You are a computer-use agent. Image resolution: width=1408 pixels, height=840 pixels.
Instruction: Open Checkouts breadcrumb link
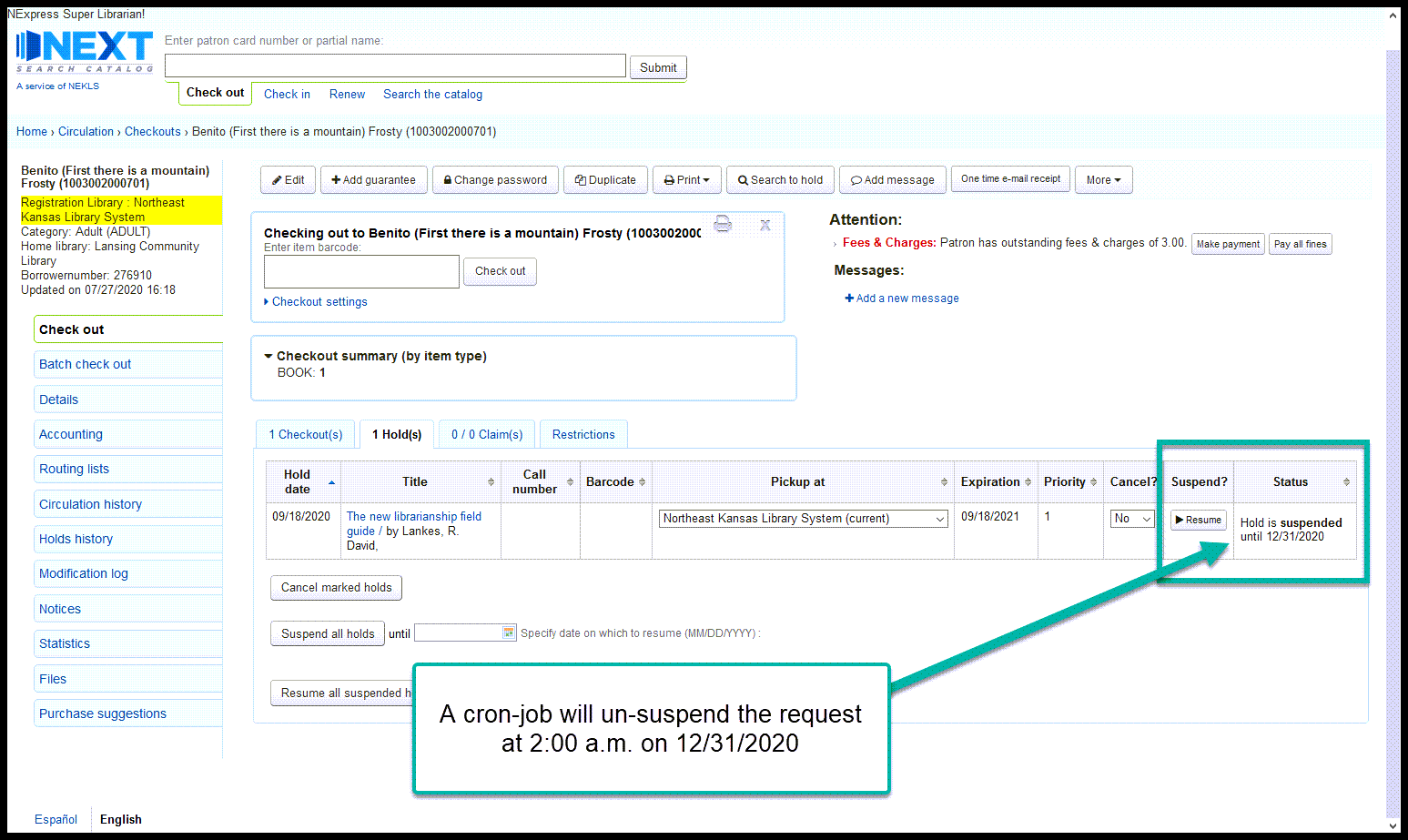[x=153, y=132]
